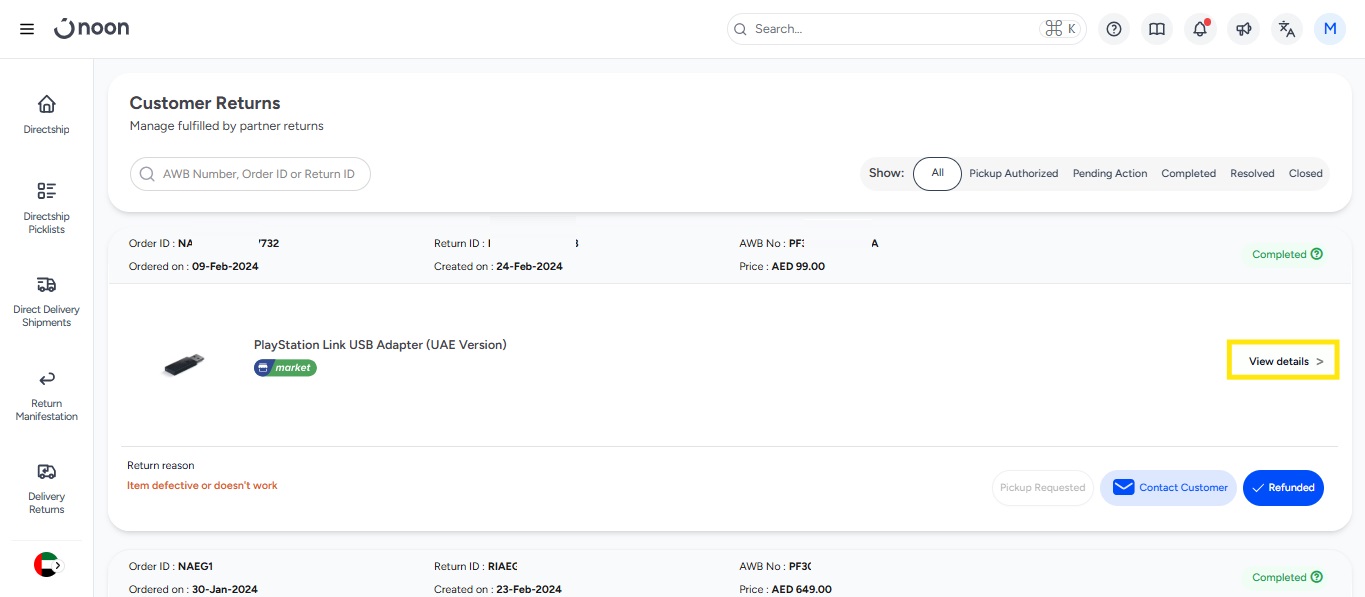The height and width of the screenshot is (597, 1365).
Task: Open Direct Delivery Shipments in sidebar
Action: [46, 301]
